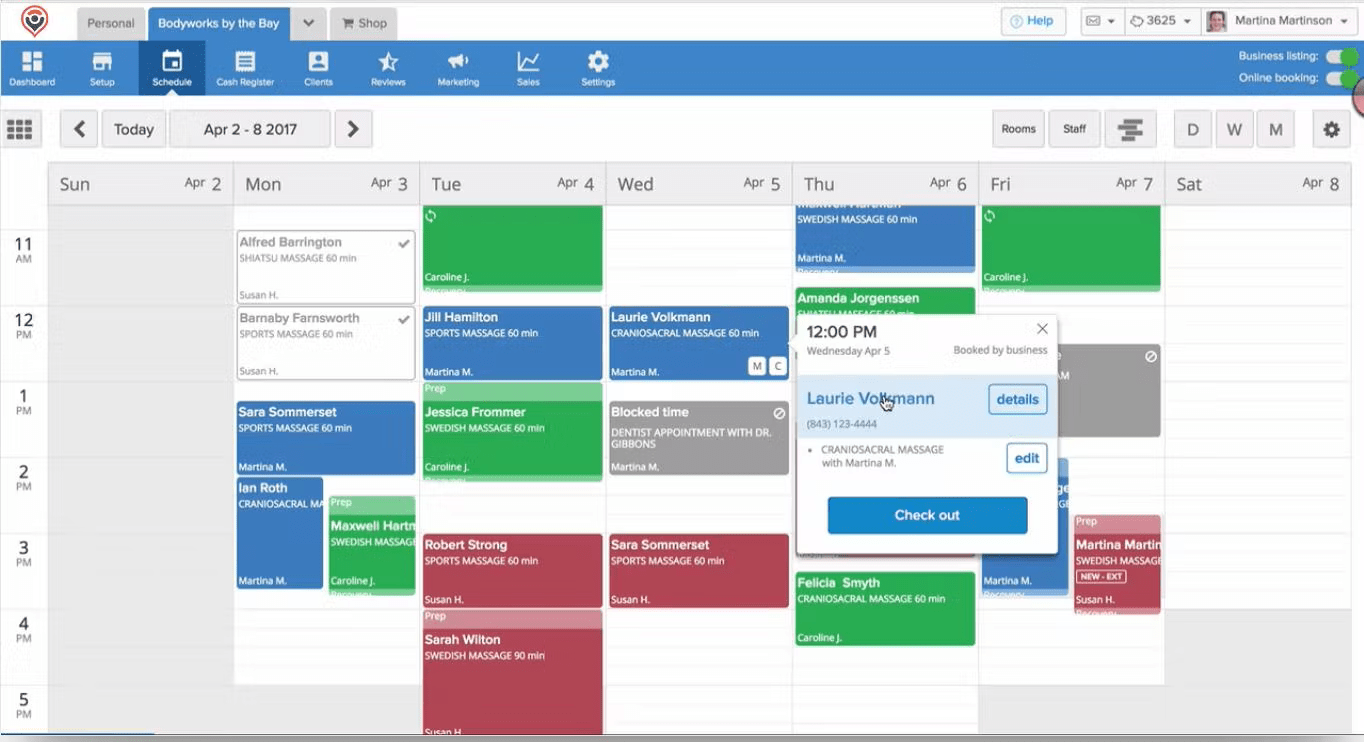This screenshot has height=742, width=1364.
Task: Open the mail envelope dropdown
Action: click(1101, 20)
